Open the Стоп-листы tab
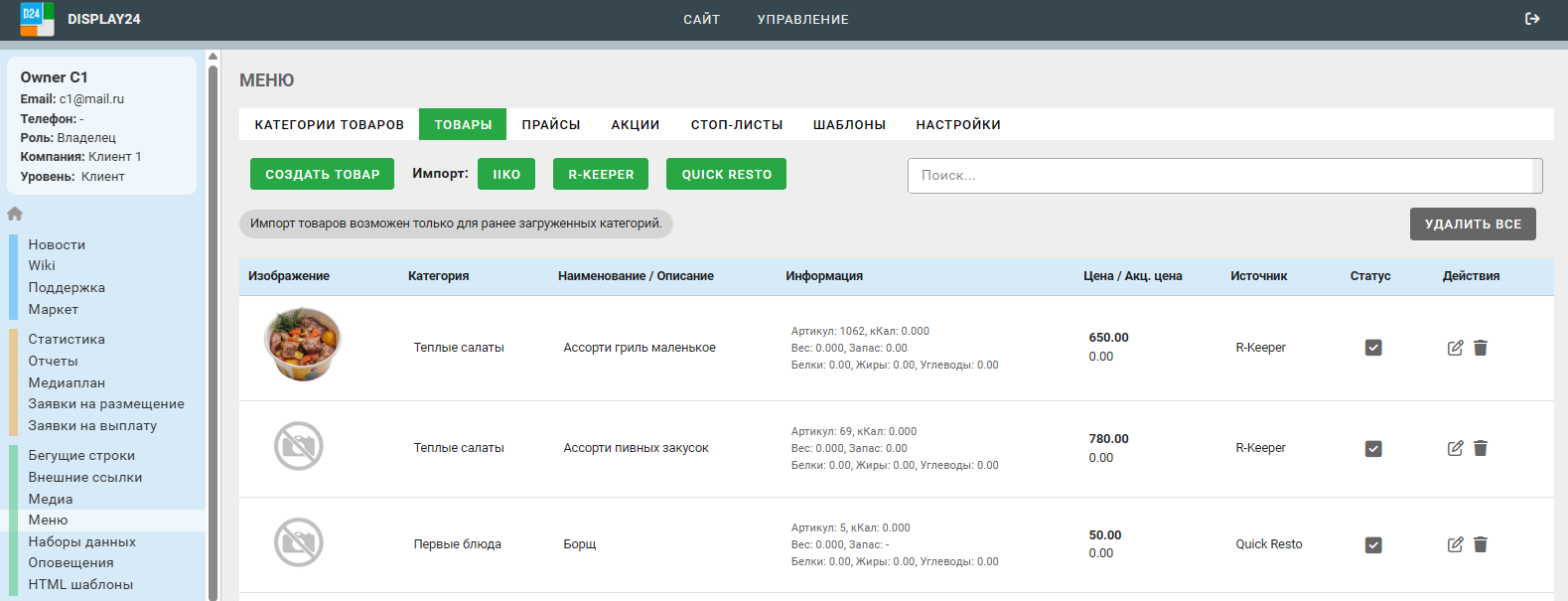The width and height of the screenshot is (1568, 601). [736, 125]
